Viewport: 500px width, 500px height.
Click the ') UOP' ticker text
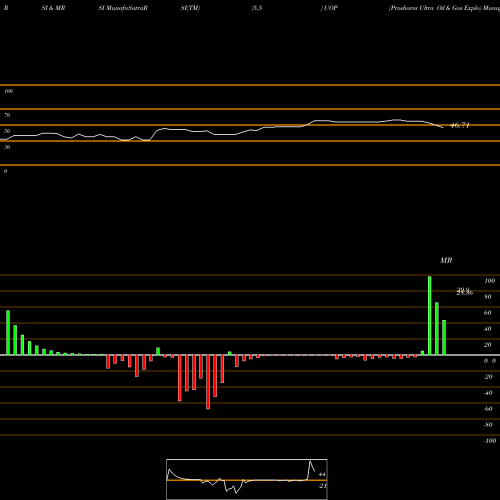click(329, 8)
